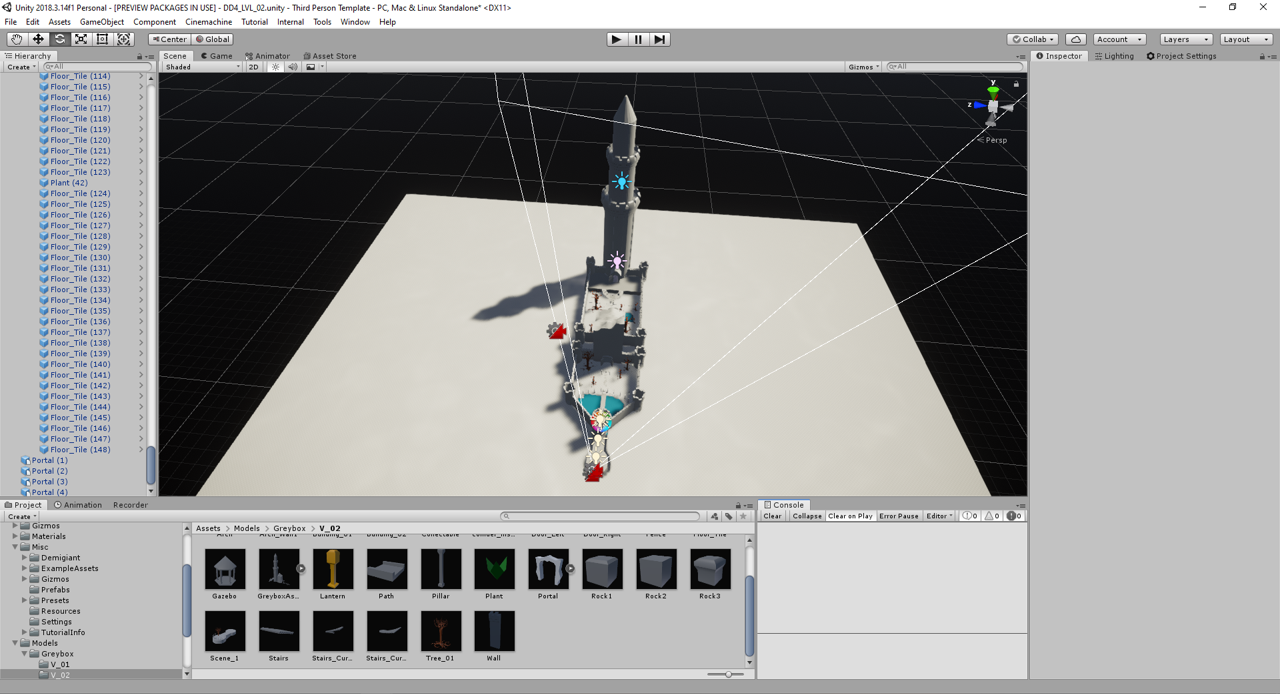
Task: Open the GameObject menu
Action: coord(101,22)
